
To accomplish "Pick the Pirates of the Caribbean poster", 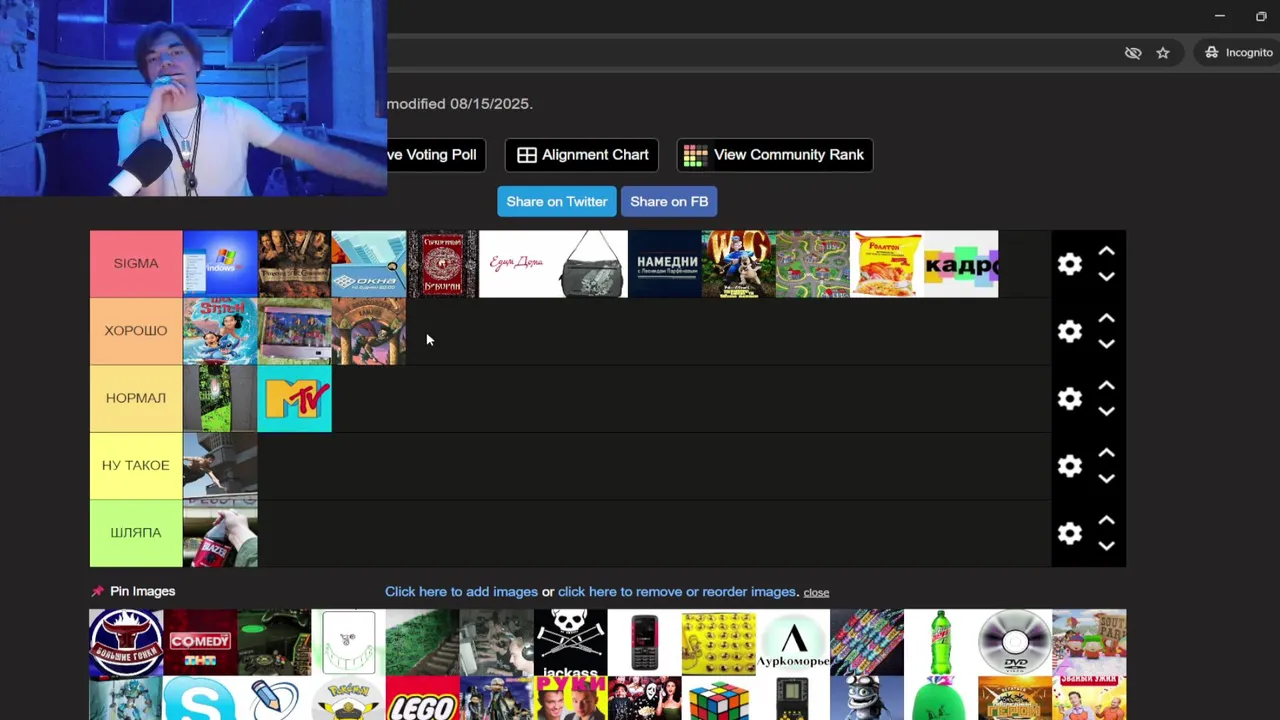I will 294,264.
